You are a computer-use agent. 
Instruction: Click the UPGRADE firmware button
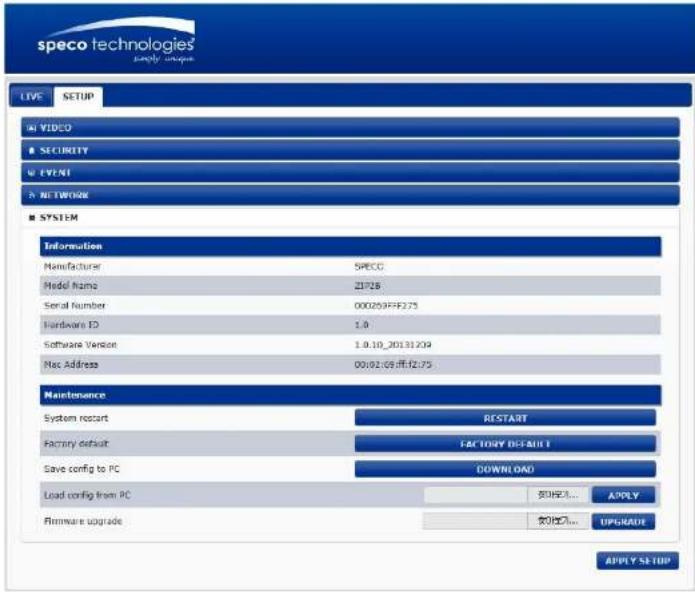[624, 522]
